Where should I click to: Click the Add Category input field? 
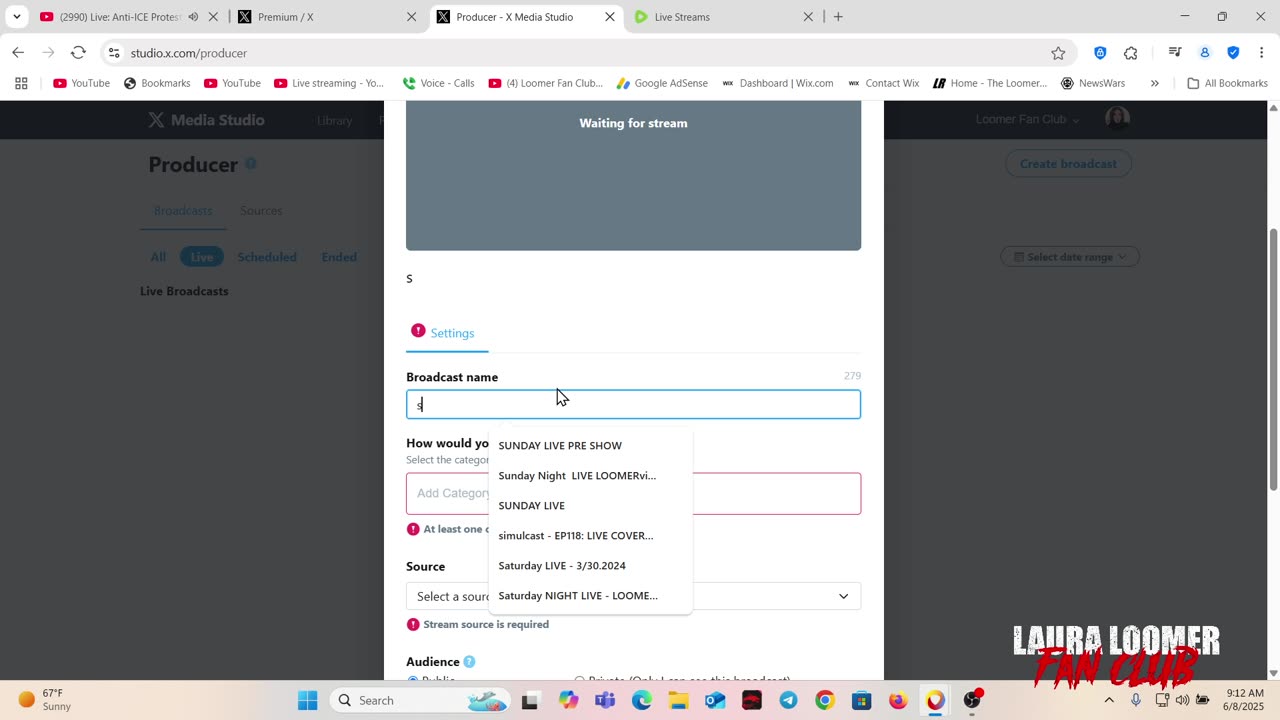click(x=633, y=494)
